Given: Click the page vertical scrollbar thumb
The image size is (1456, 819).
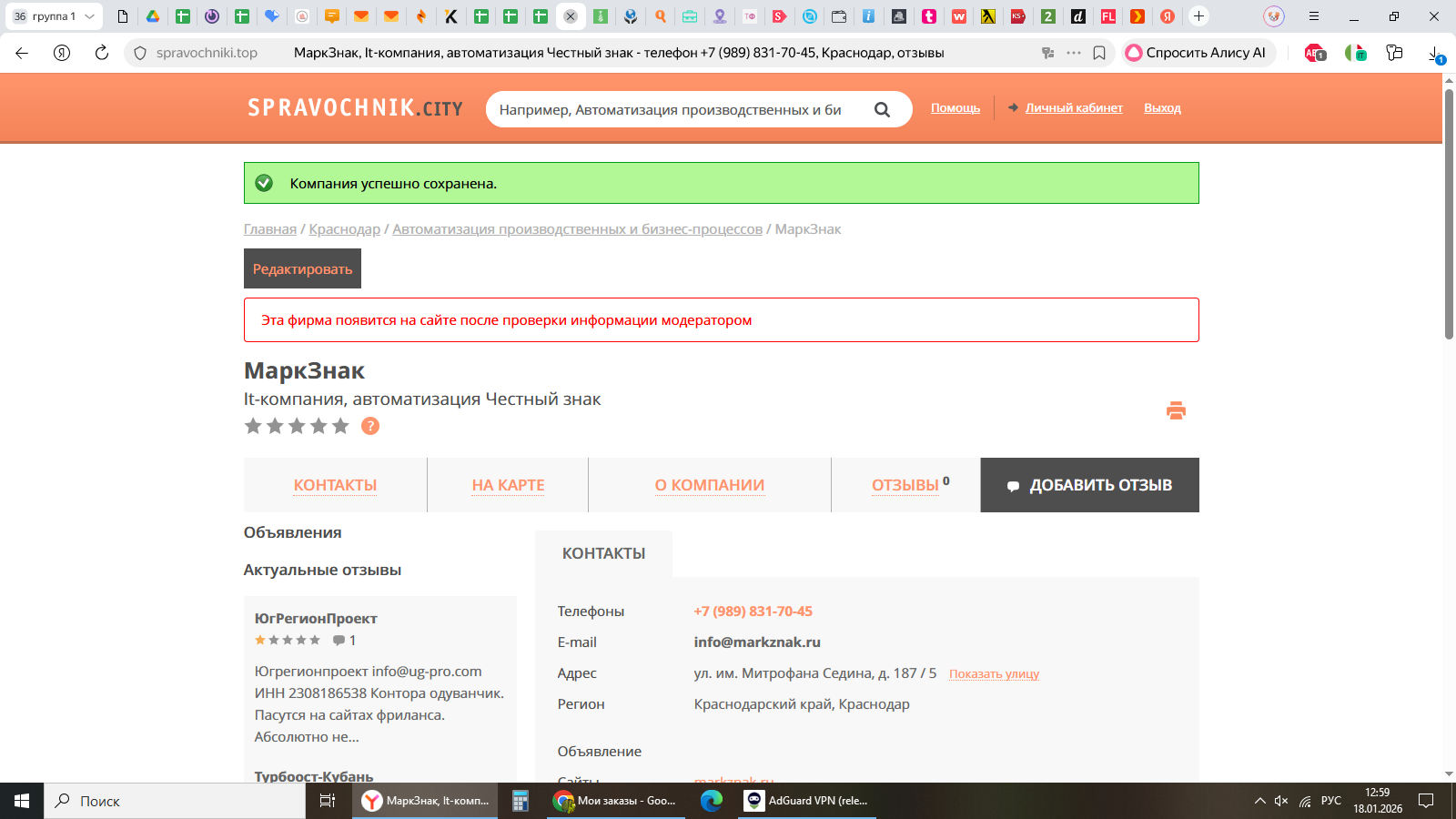Looking at the screenshot, I should (x=1449, y=214).
